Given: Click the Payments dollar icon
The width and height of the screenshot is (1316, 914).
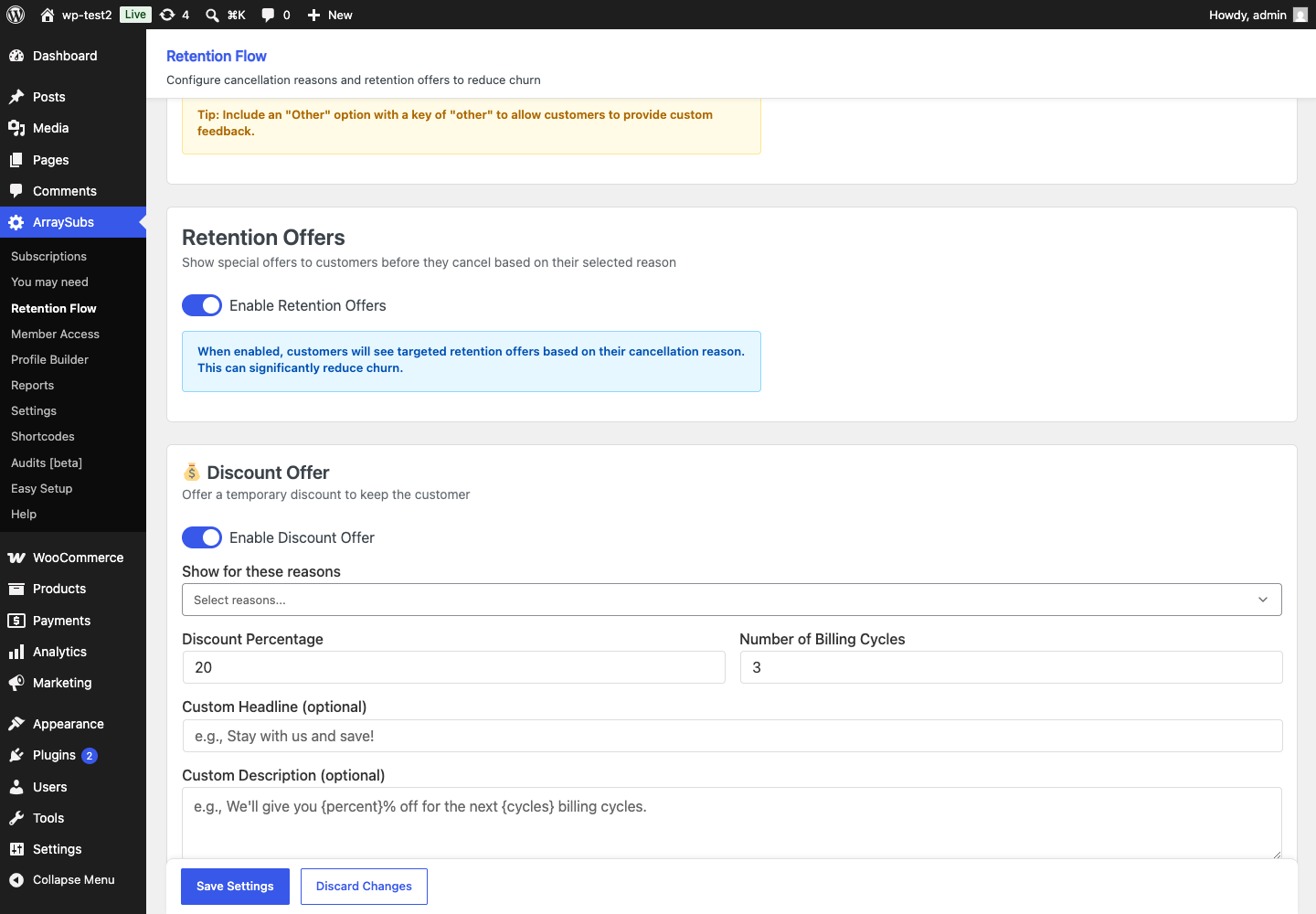Looking at the screenshot, I should coord(16,621).
